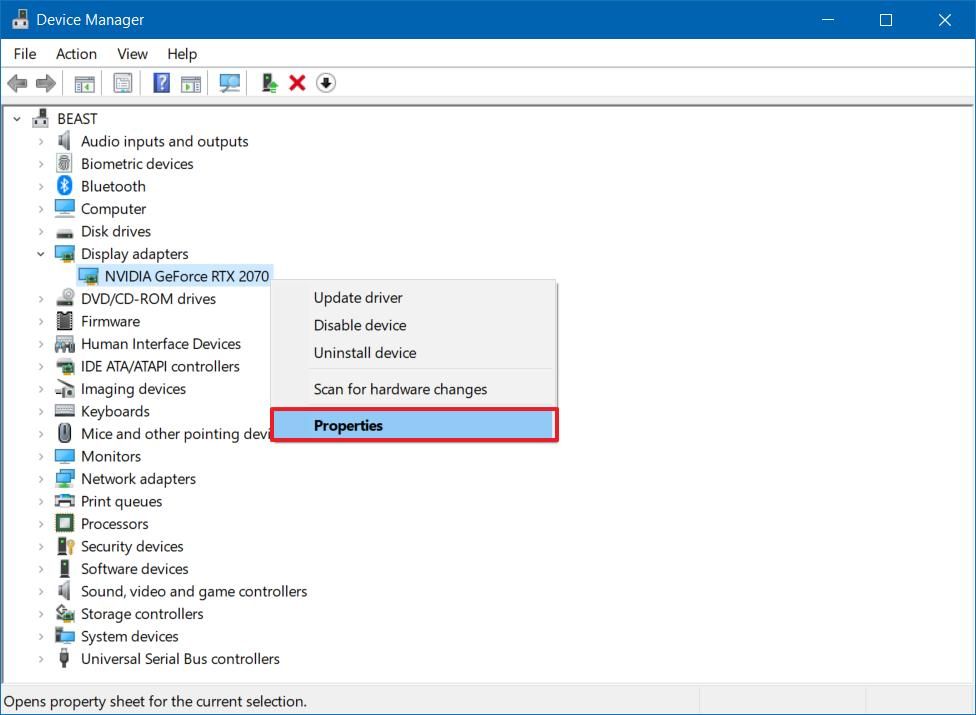The height and width of the screenshot is (715, 976).
Task: Select Properties from the context menu
Action: click(x=348, y=425)
